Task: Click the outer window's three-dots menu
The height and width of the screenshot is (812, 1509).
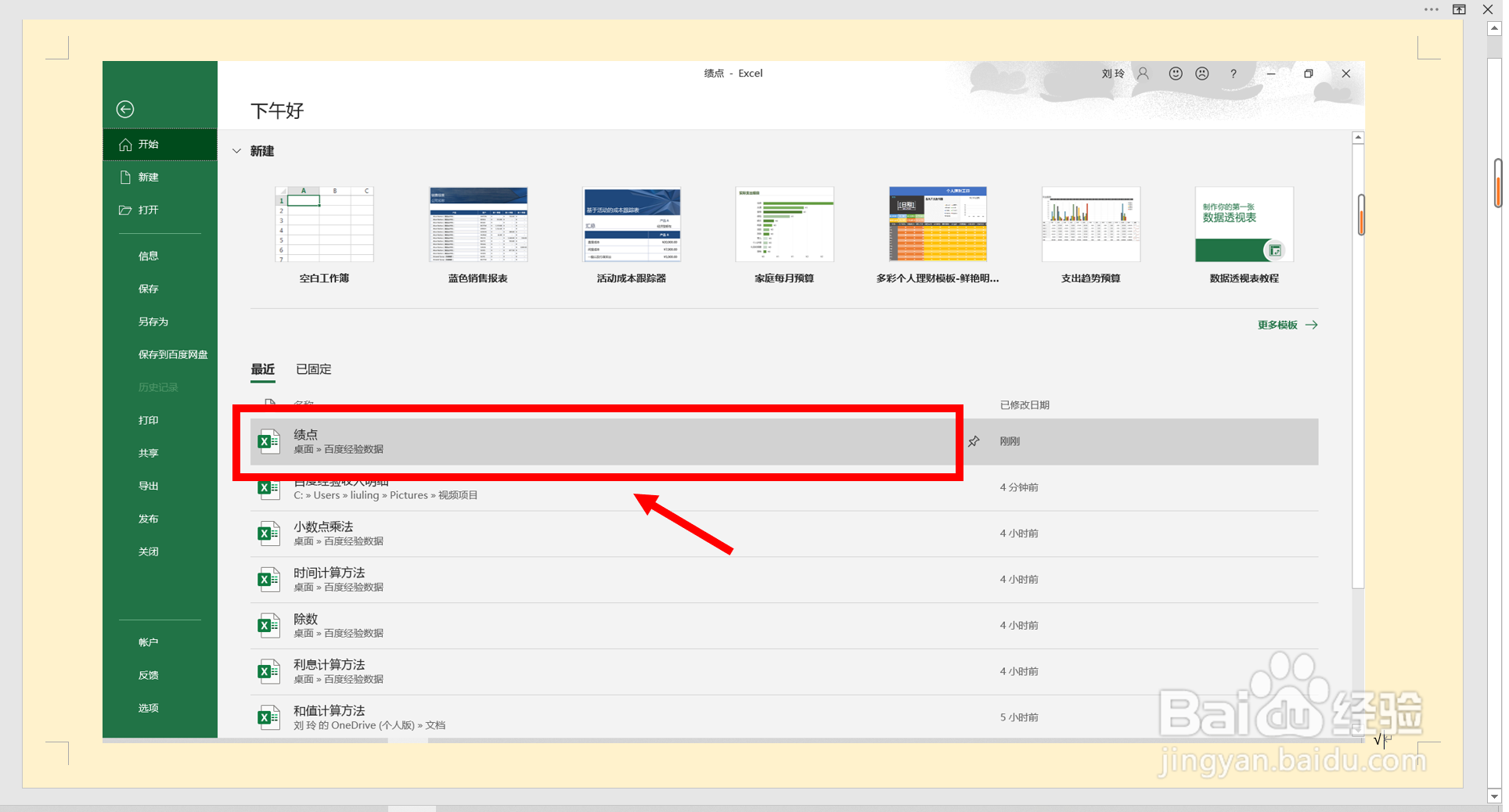Action: tap(1432, 9)
